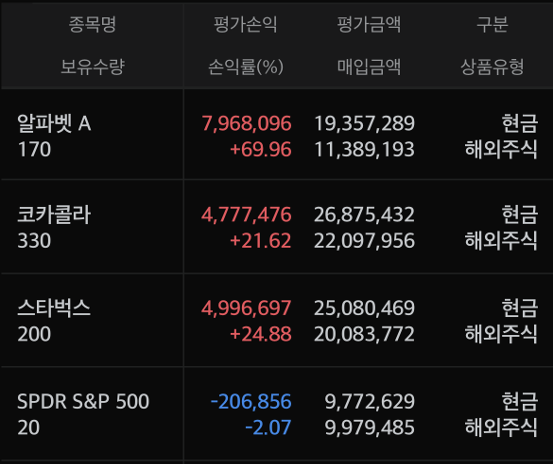Click the 상품유형 column header
553x464 pixels.
pyautogui.click(x=492, y=66)
